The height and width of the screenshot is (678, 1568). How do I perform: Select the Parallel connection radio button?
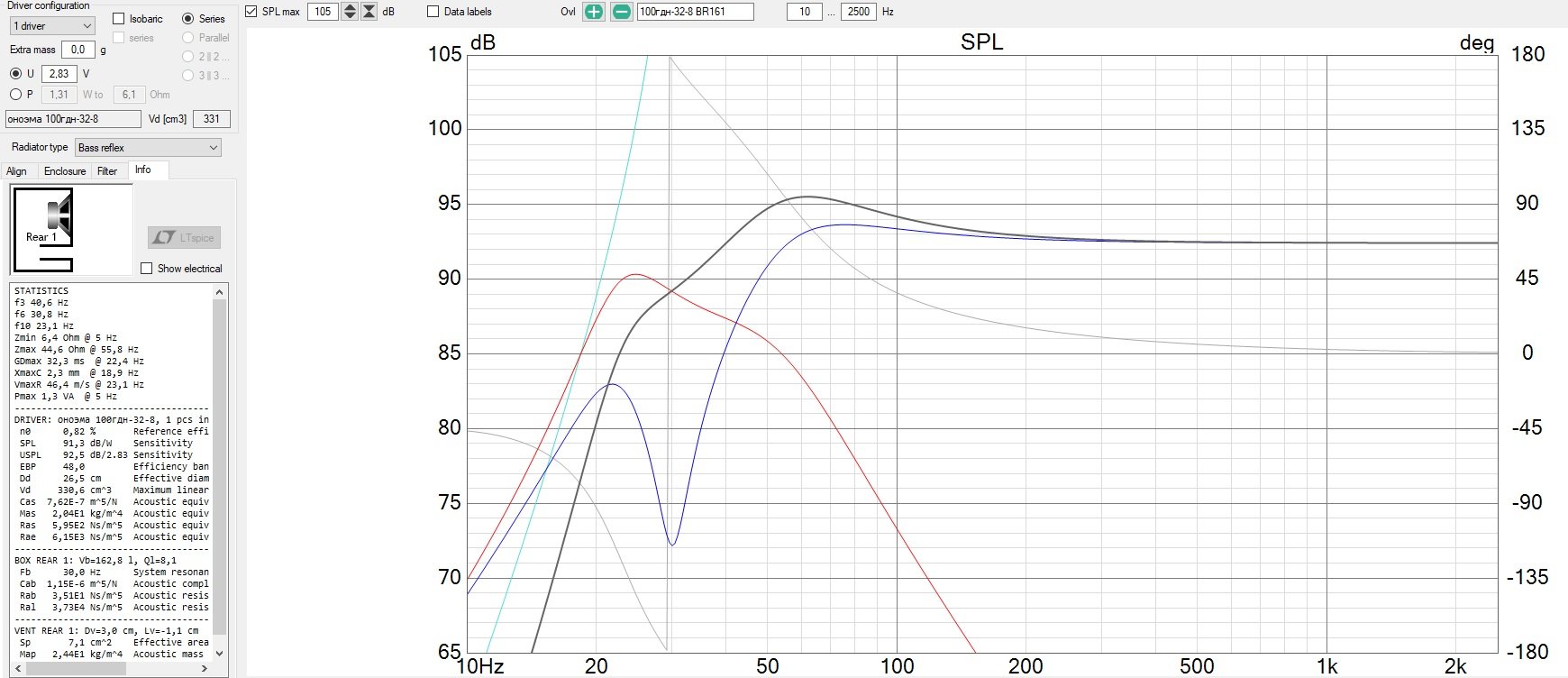coord(187,38)
